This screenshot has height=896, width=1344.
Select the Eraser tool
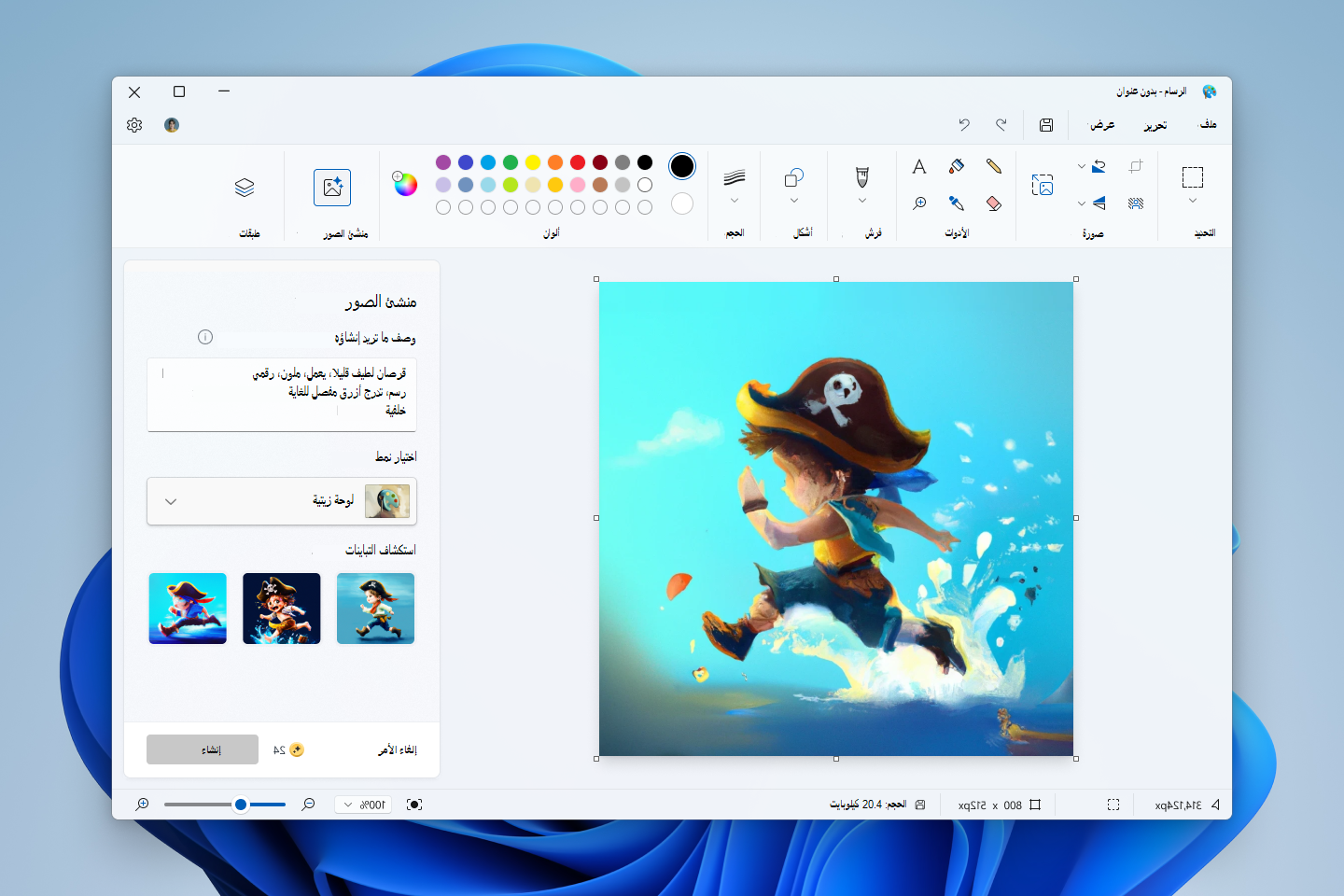(x=994, y=203)
